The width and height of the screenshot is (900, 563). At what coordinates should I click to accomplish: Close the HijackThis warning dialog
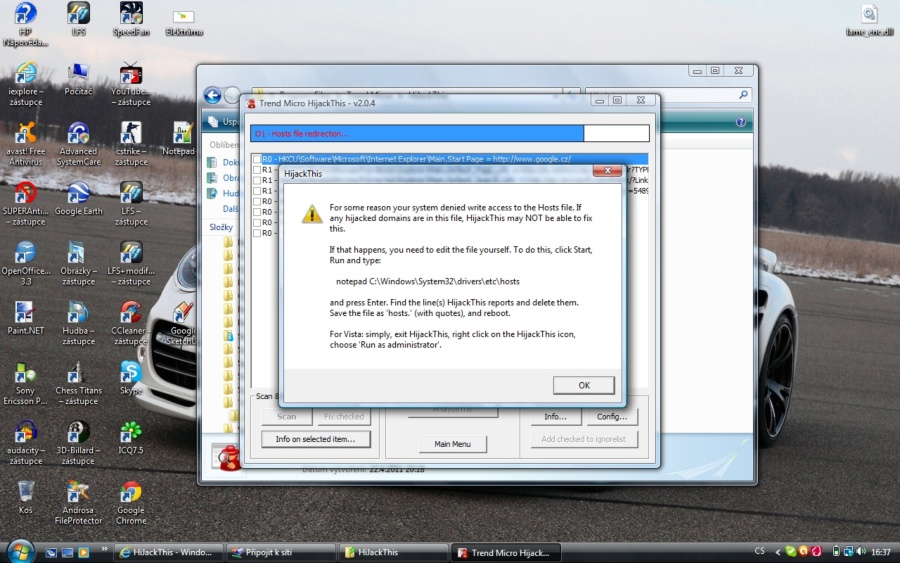coord(607,170)
